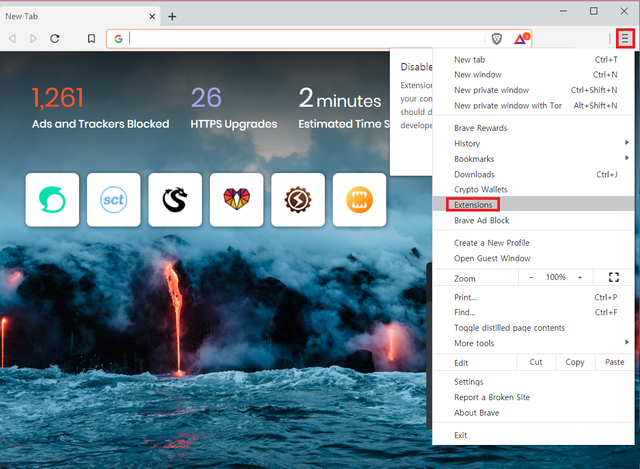Click the Google icon in address bar
This screenshot has width=640, height=469.
(x=118, y=39)
